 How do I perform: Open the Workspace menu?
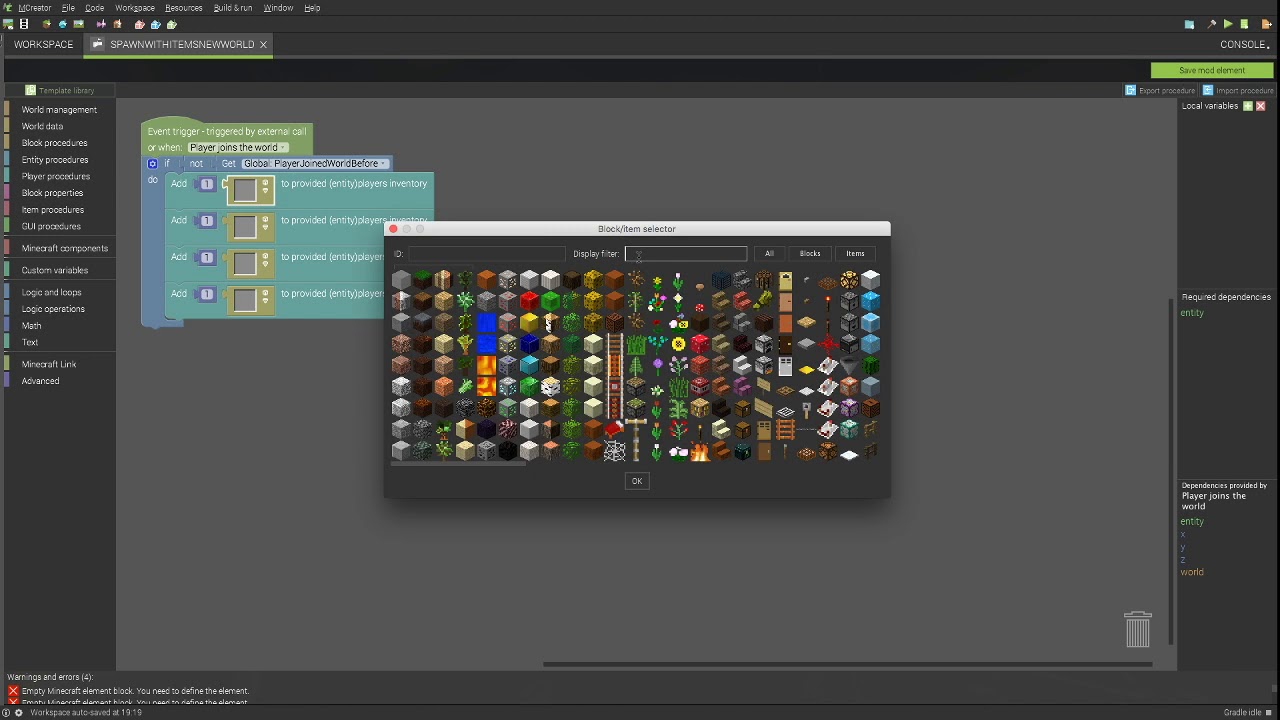pos(135,8)
